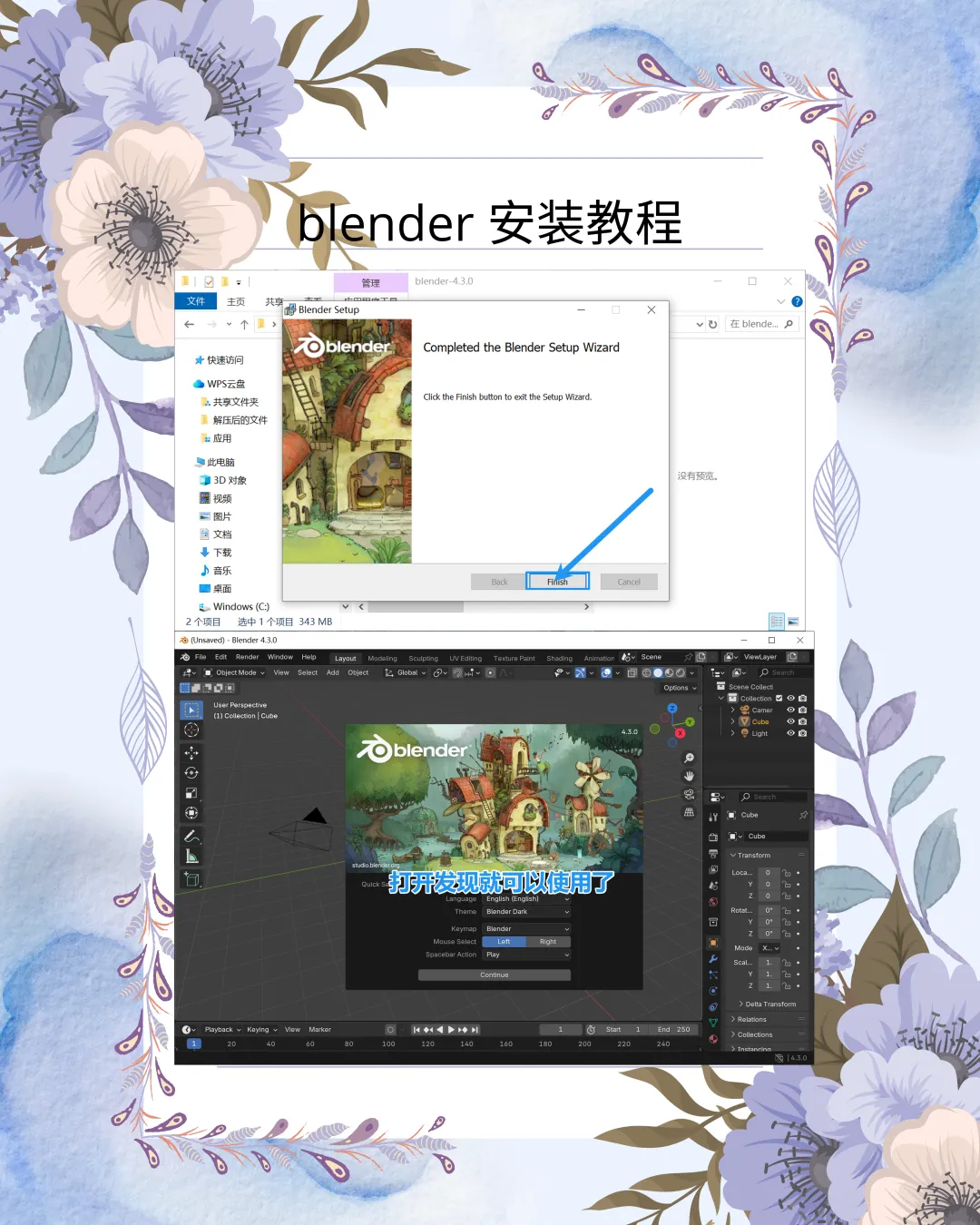Switch to the Modeling workspace tab
Image resolution: width=980 pixels, height=1225 pixels.
point(382,658)
